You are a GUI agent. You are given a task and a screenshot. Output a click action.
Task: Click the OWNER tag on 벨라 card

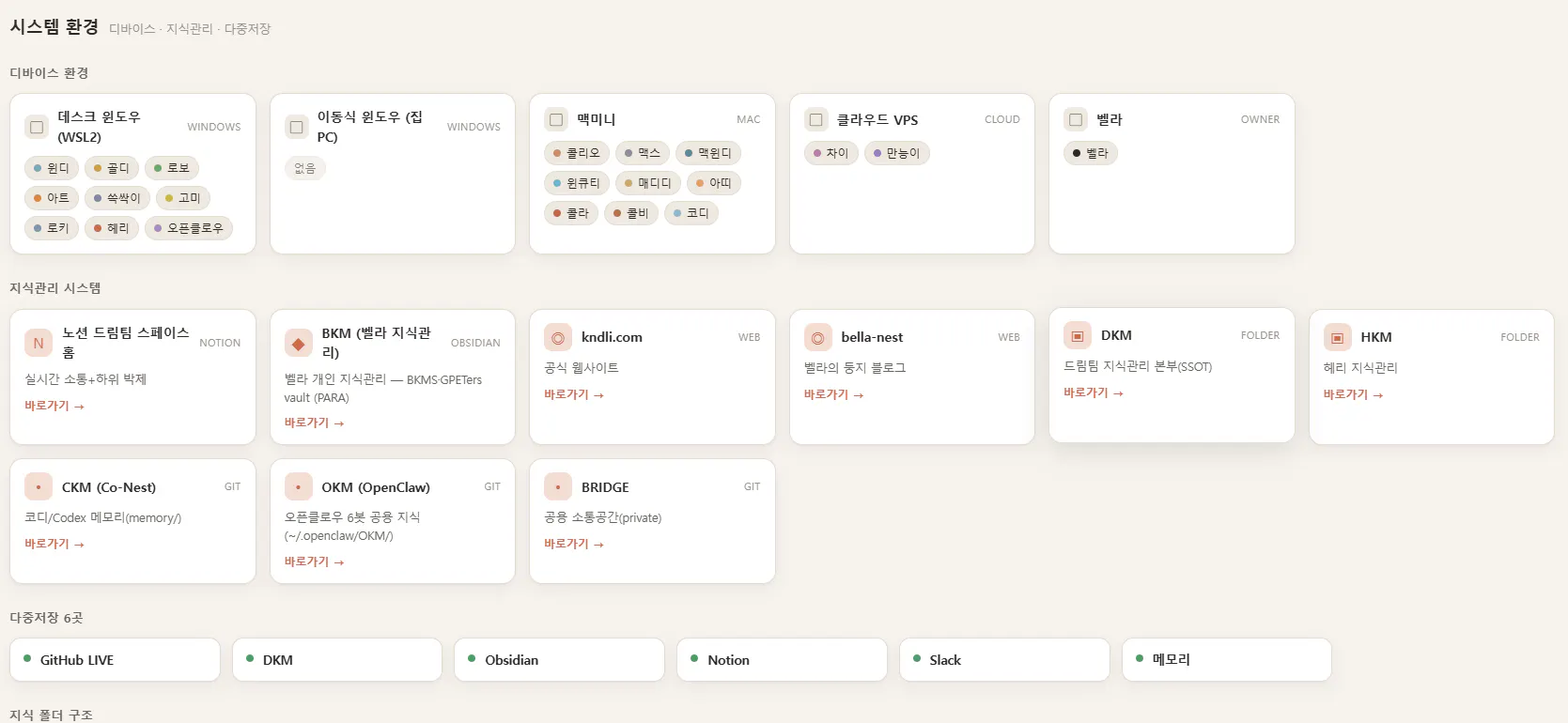click(x=1260, y=119)
